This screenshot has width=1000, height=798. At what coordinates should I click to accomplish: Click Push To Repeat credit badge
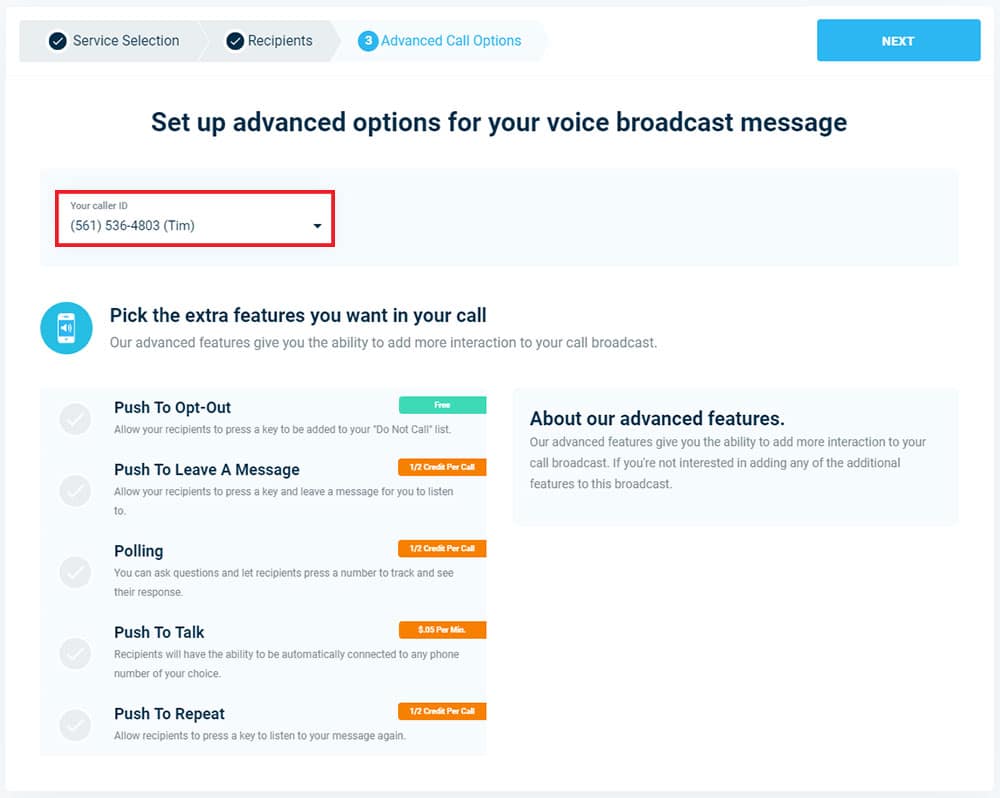click(x=443, y=711)
